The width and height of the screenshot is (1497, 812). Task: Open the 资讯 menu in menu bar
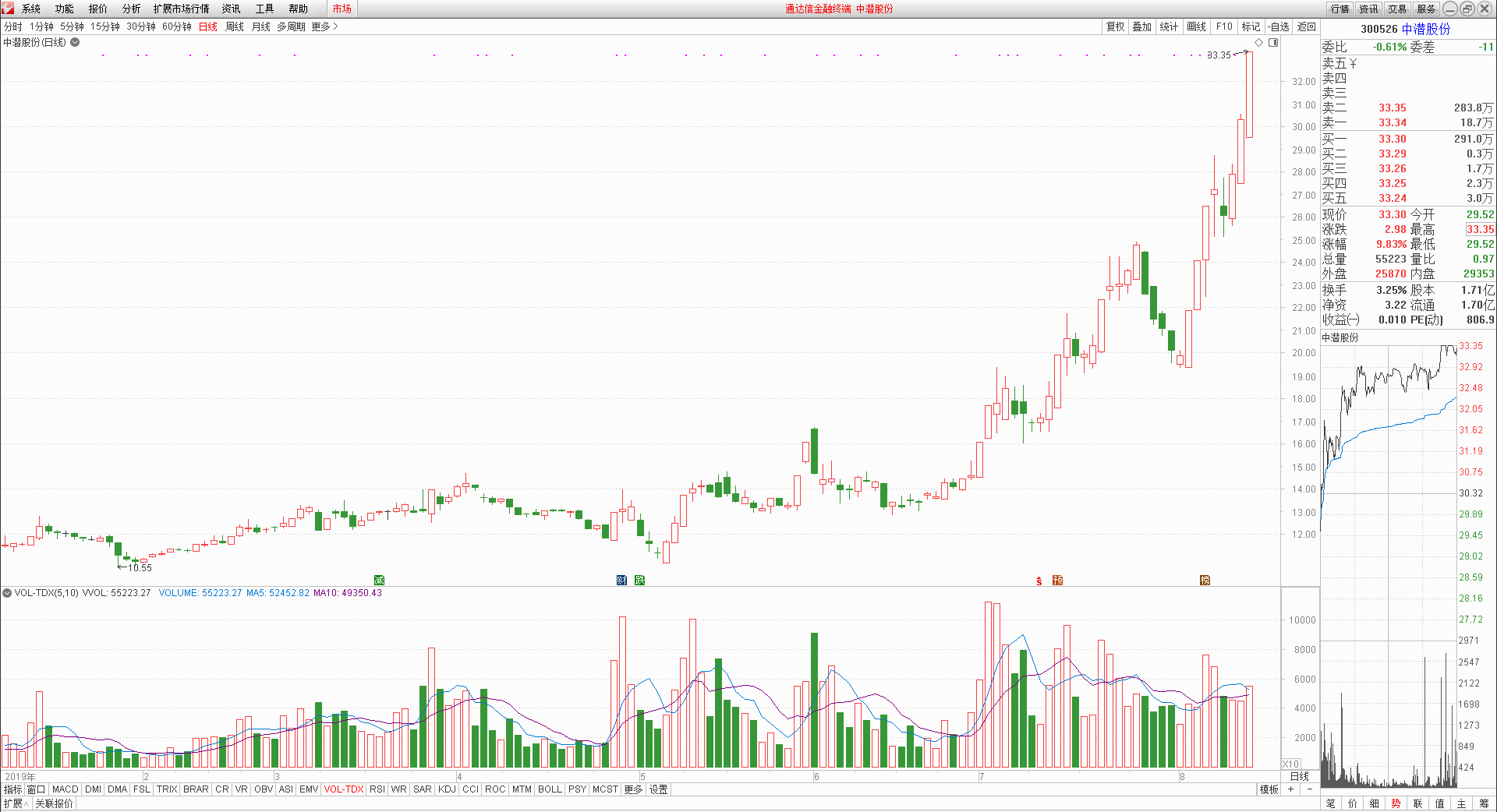click(232, 9)
